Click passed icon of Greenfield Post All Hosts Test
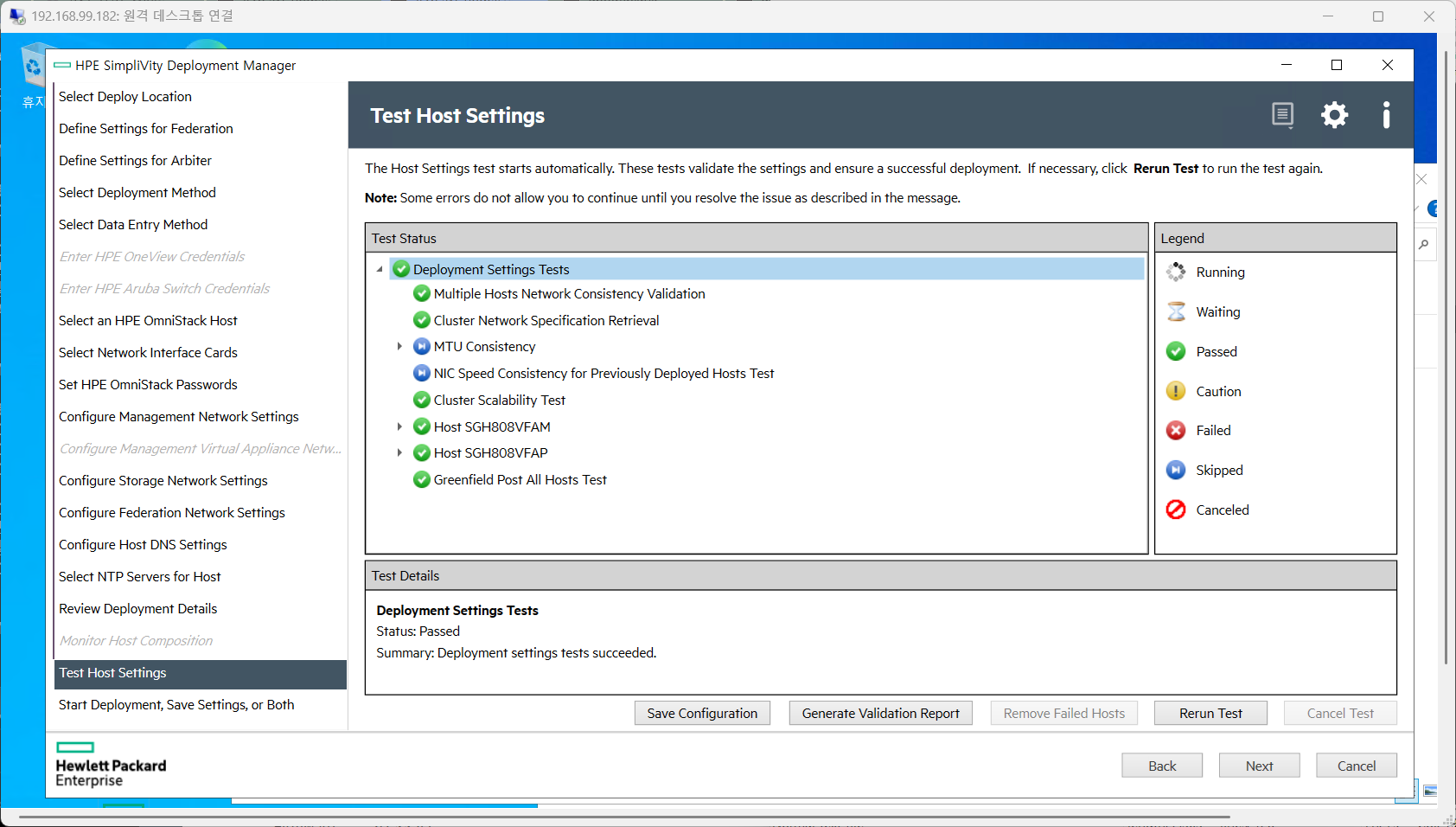The width and height of the screenshot is (1456, 827). 422,479
